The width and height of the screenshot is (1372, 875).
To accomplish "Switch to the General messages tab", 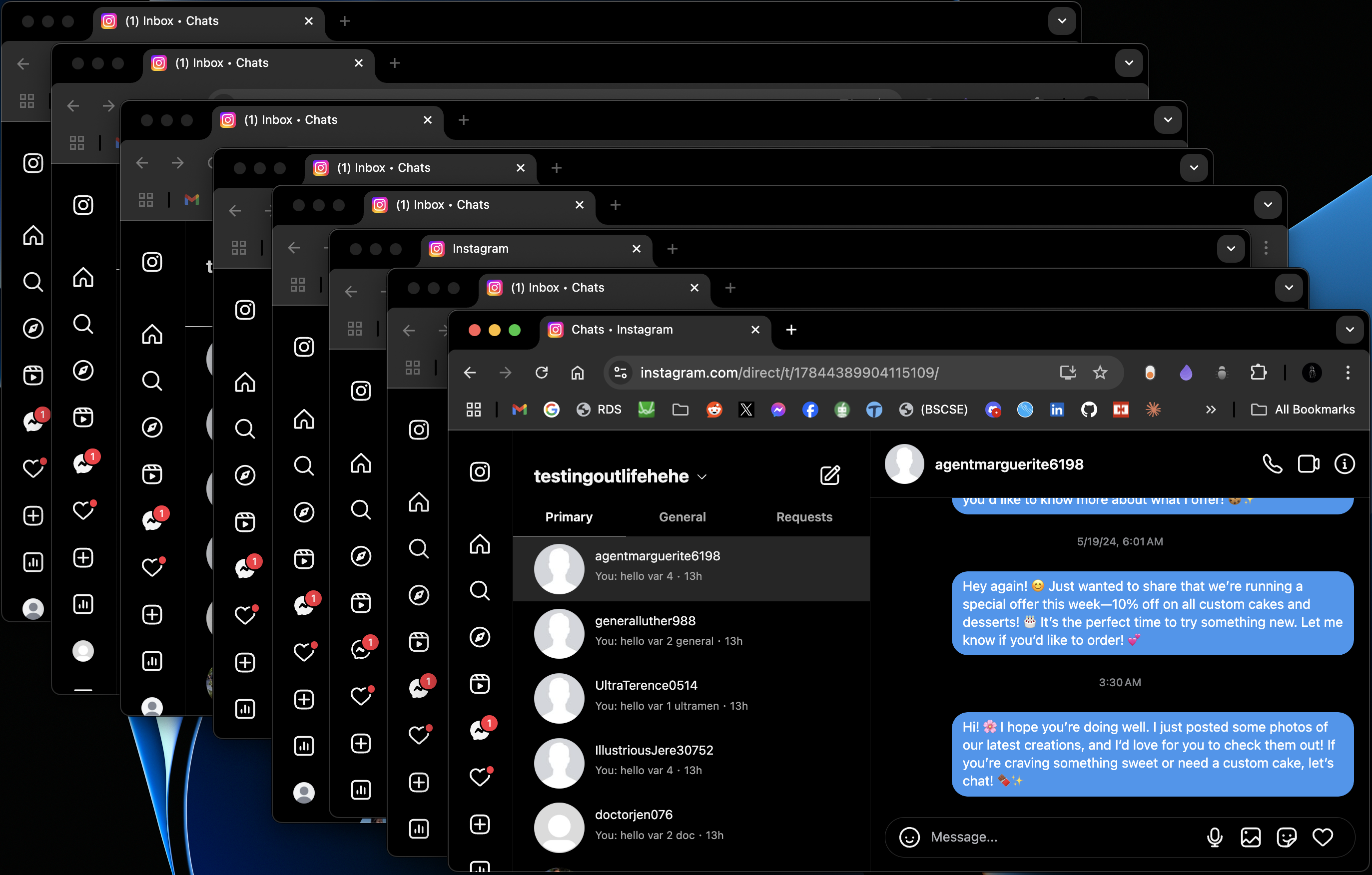I will pos(682,517).
